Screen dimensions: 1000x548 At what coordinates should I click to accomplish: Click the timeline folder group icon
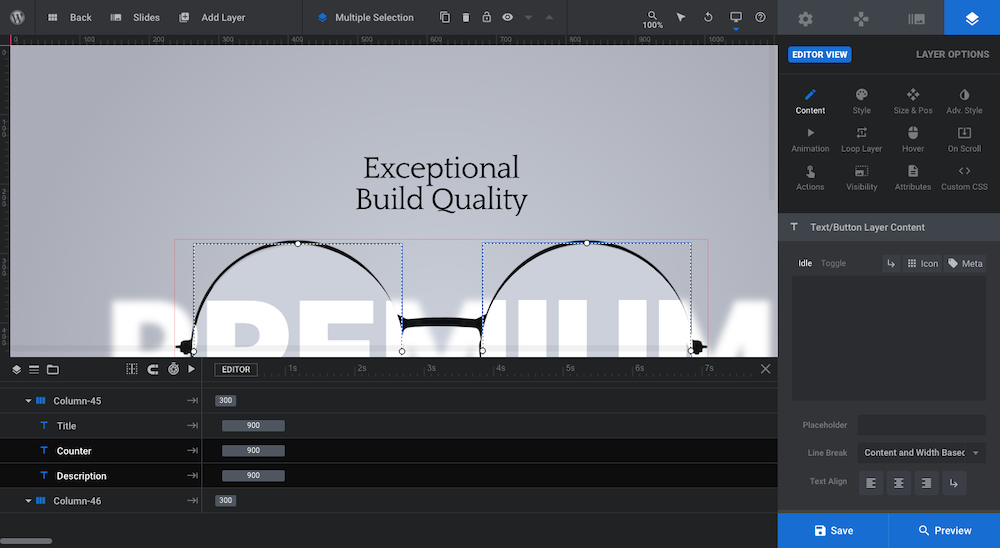tap(53, 369)
